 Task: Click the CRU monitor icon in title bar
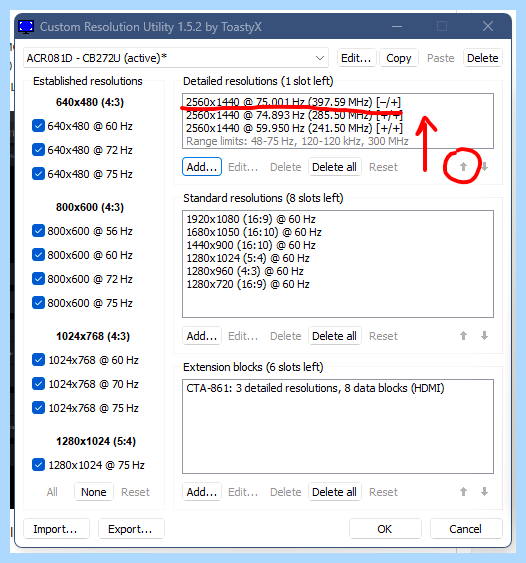click(26, 27)
